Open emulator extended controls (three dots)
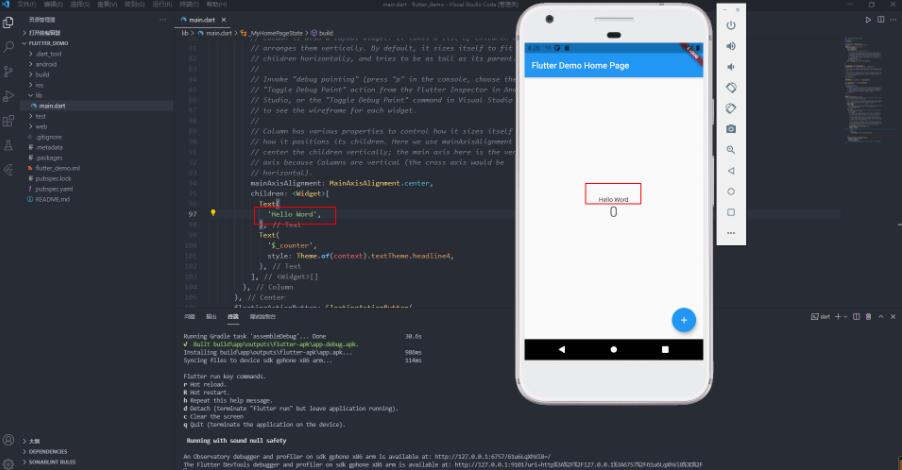Screen dimensions: 902x470 pos(731,233)
